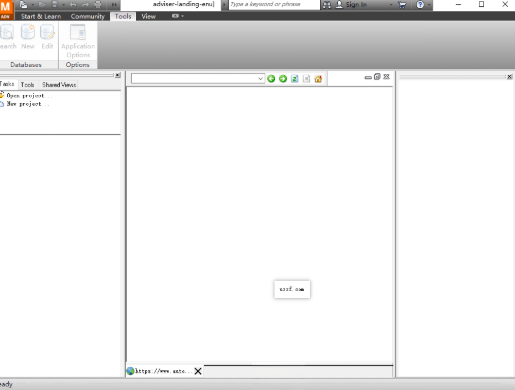The image size is (515, 390).
Task: Switch to the Tasks panel tab
Action: click(x=7, y=84)
